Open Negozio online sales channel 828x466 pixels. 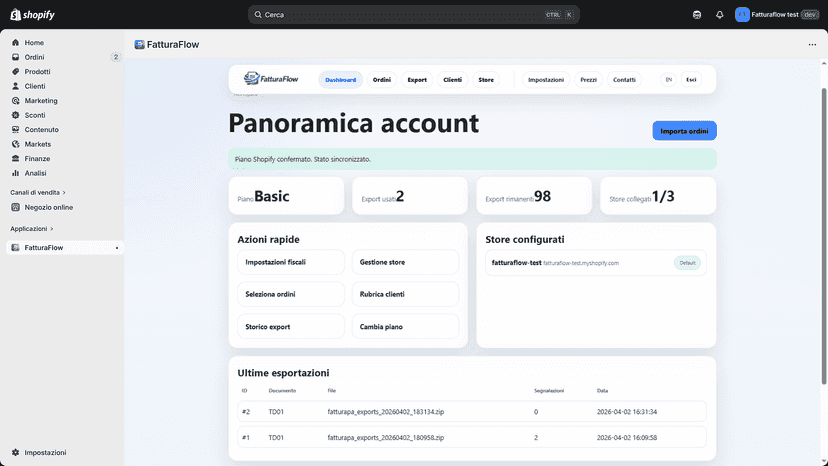point(49,207)
